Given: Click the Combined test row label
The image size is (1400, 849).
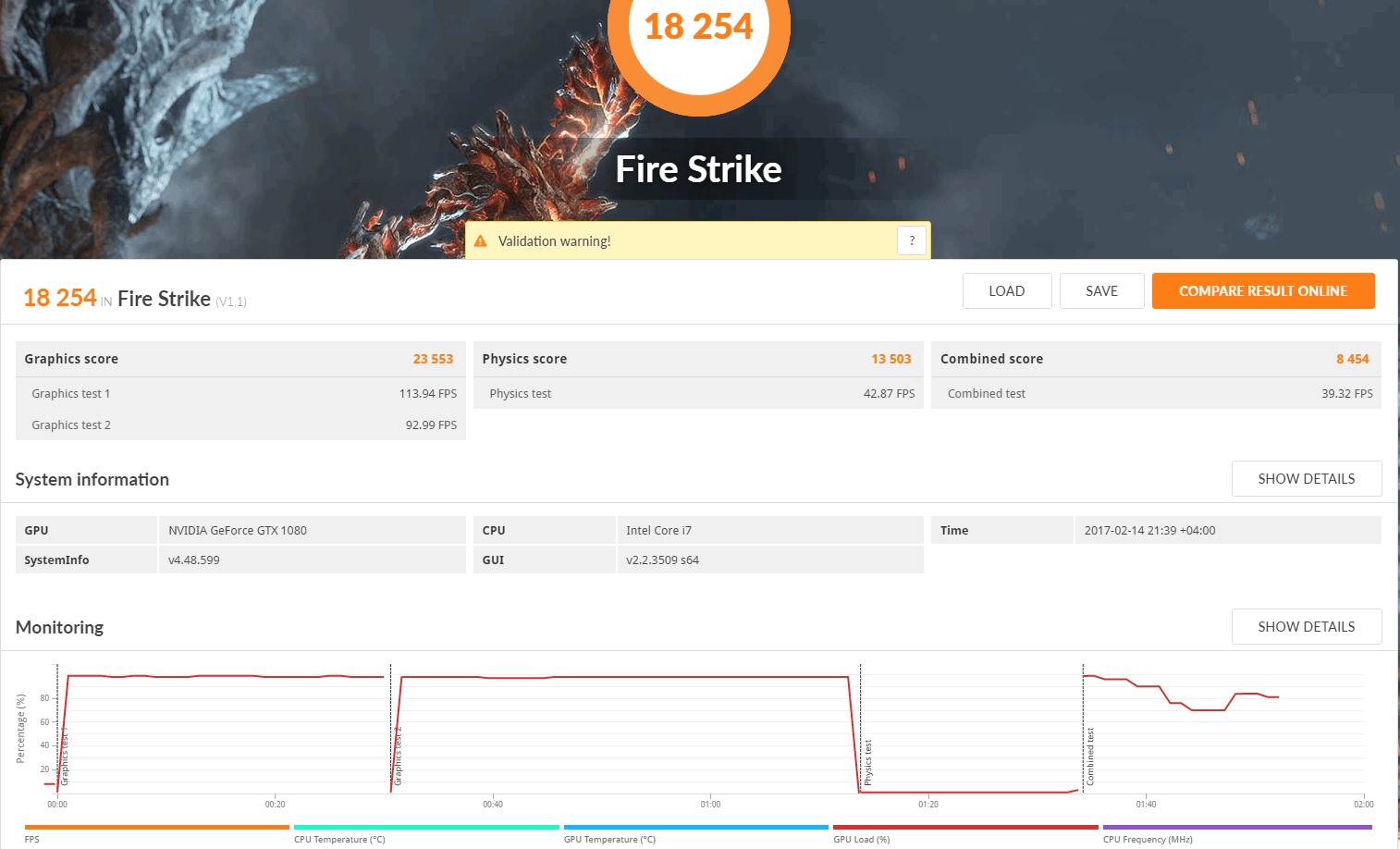Looking at the screenshot, I should coord(987,394).
